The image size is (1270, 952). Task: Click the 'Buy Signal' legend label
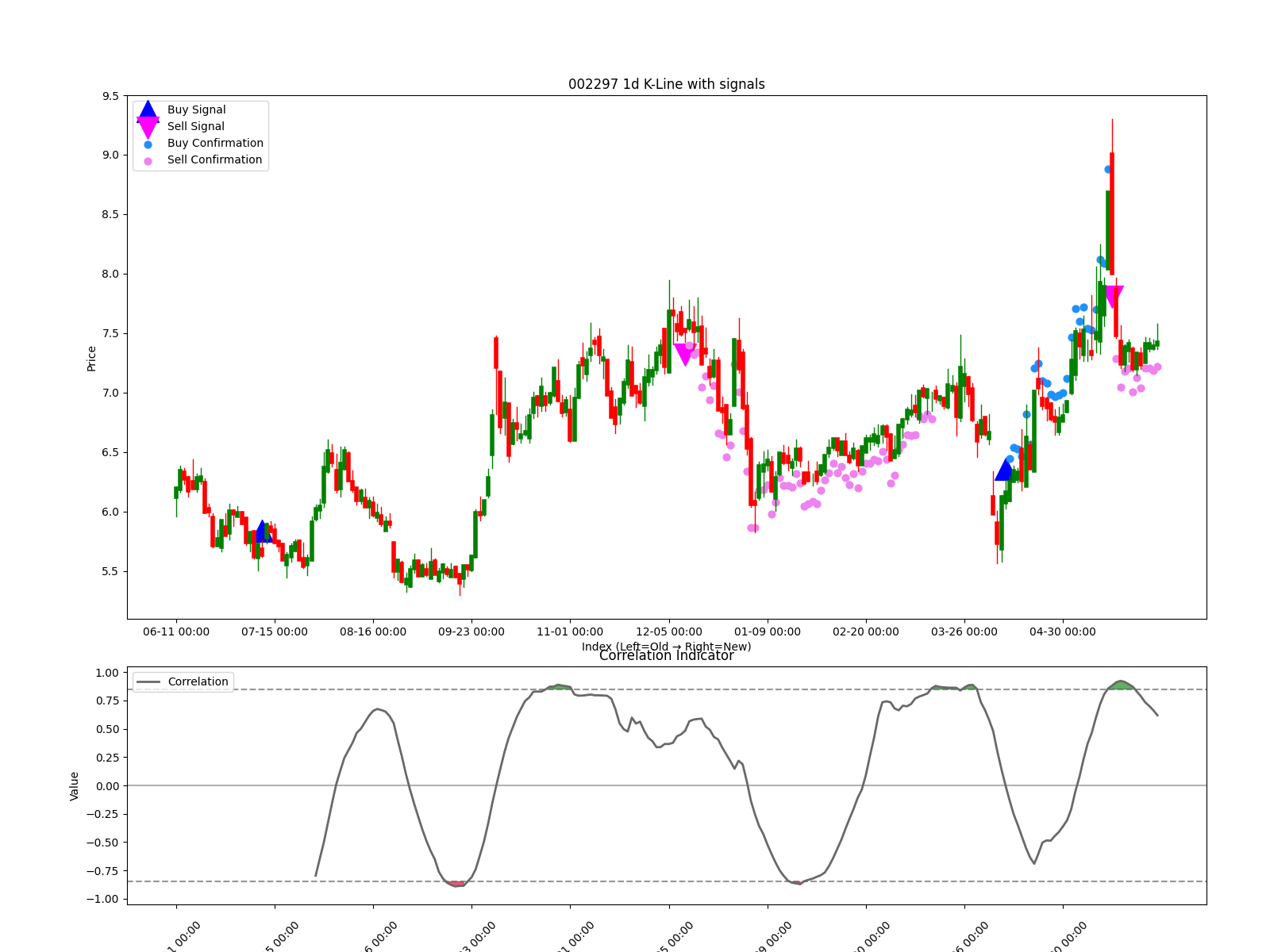[196, 110]
